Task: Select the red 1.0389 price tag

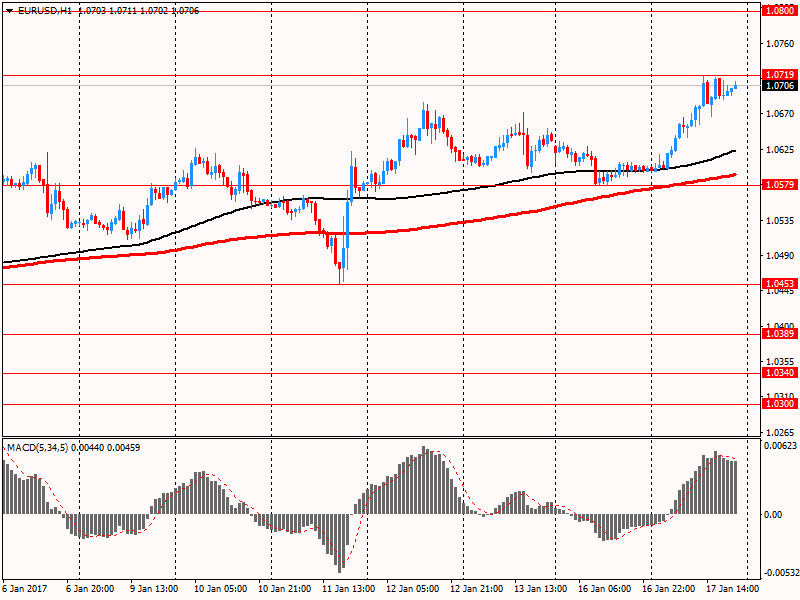Action: 779,334
